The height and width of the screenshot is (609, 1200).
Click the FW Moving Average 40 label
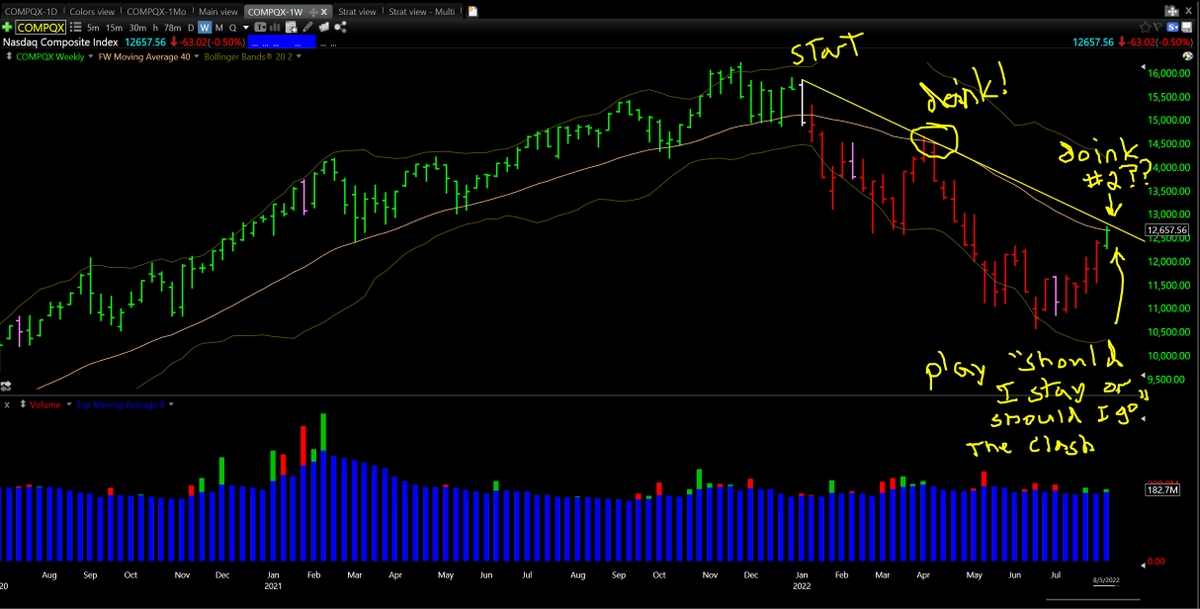tap(144, 57)
